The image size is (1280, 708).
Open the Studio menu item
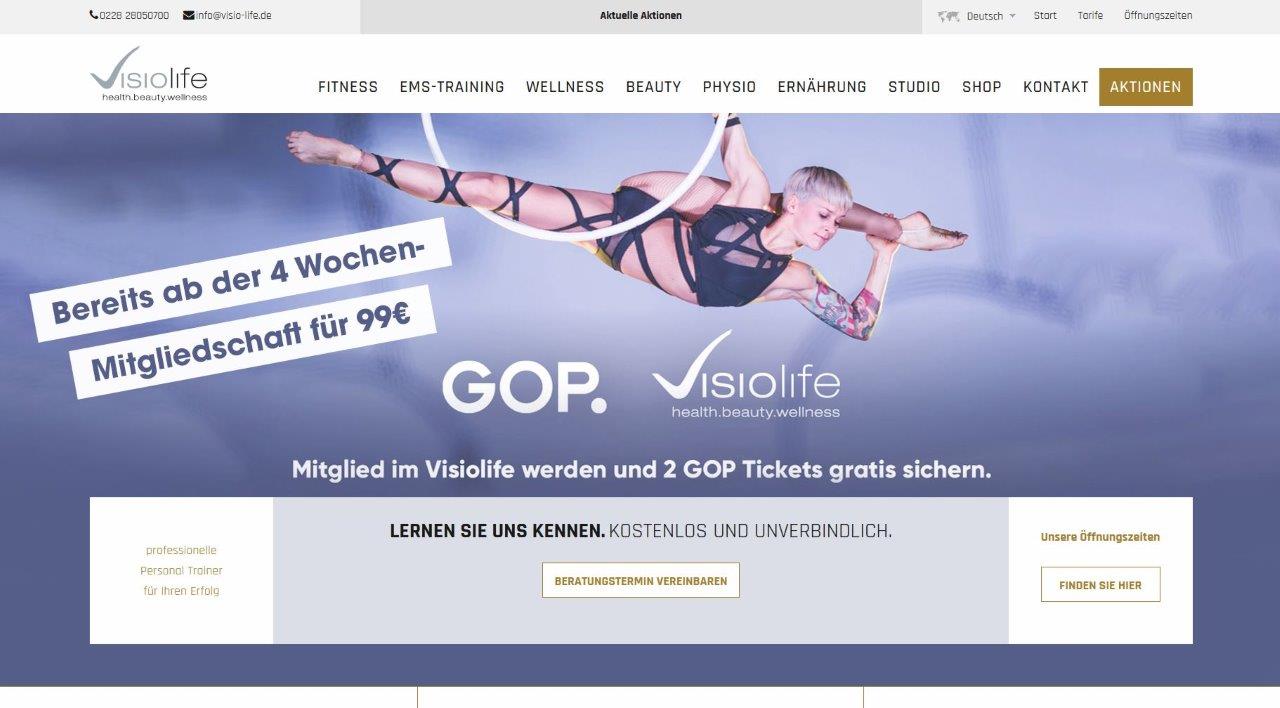914,87
